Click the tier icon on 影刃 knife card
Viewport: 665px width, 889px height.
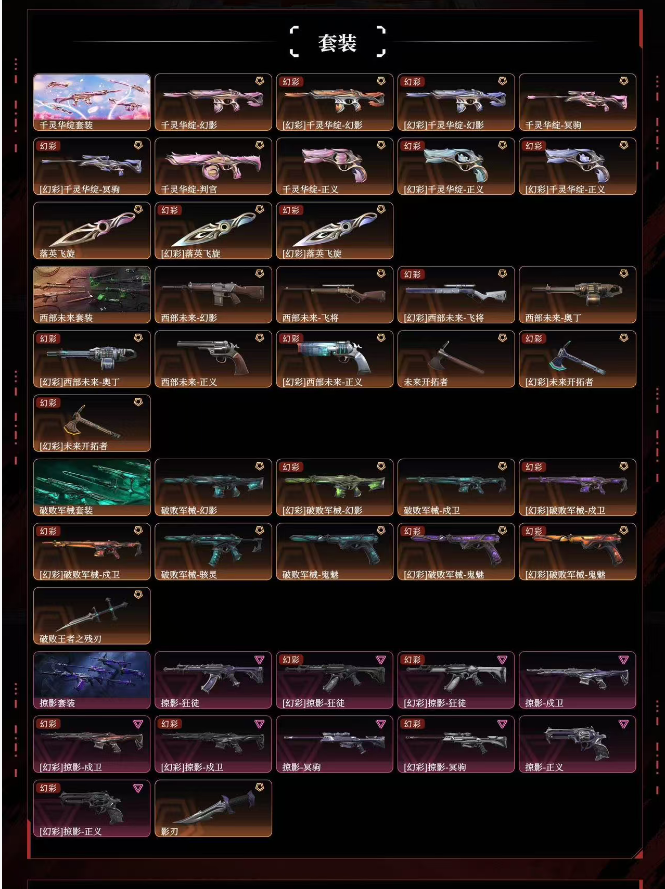(x=260, y=788)
